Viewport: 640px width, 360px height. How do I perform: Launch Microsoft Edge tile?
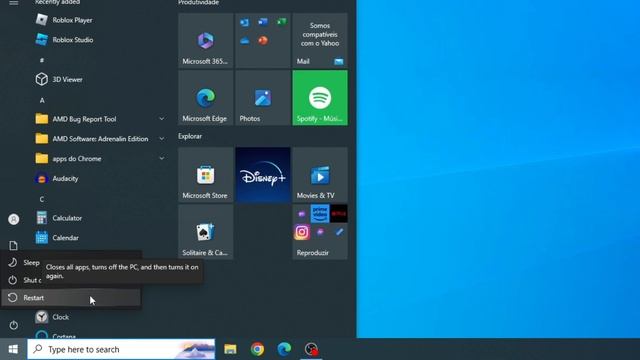pyautogui.click(x=206, y=98)
